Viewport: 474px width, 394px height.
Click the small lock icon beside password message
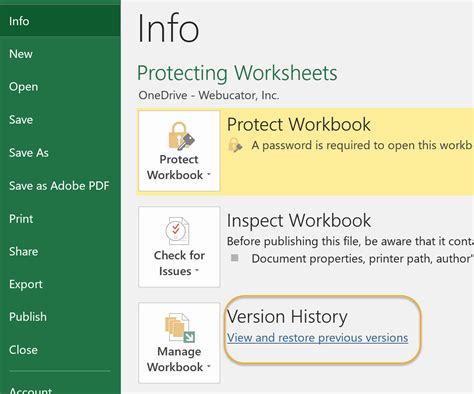click(x=235, y=146)
